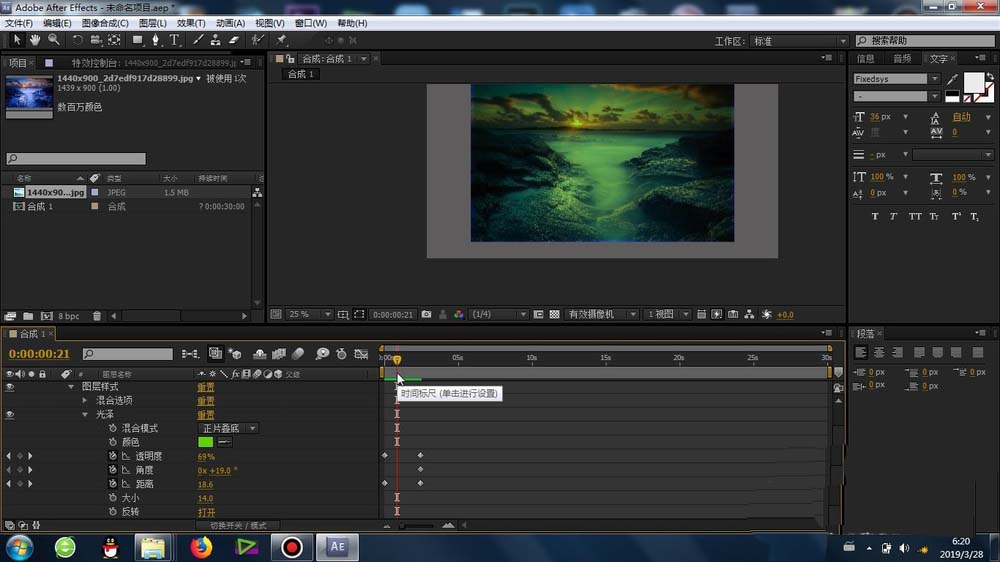
Task: Expand the 混合选项 property group
Action: (x=85, y=400)
